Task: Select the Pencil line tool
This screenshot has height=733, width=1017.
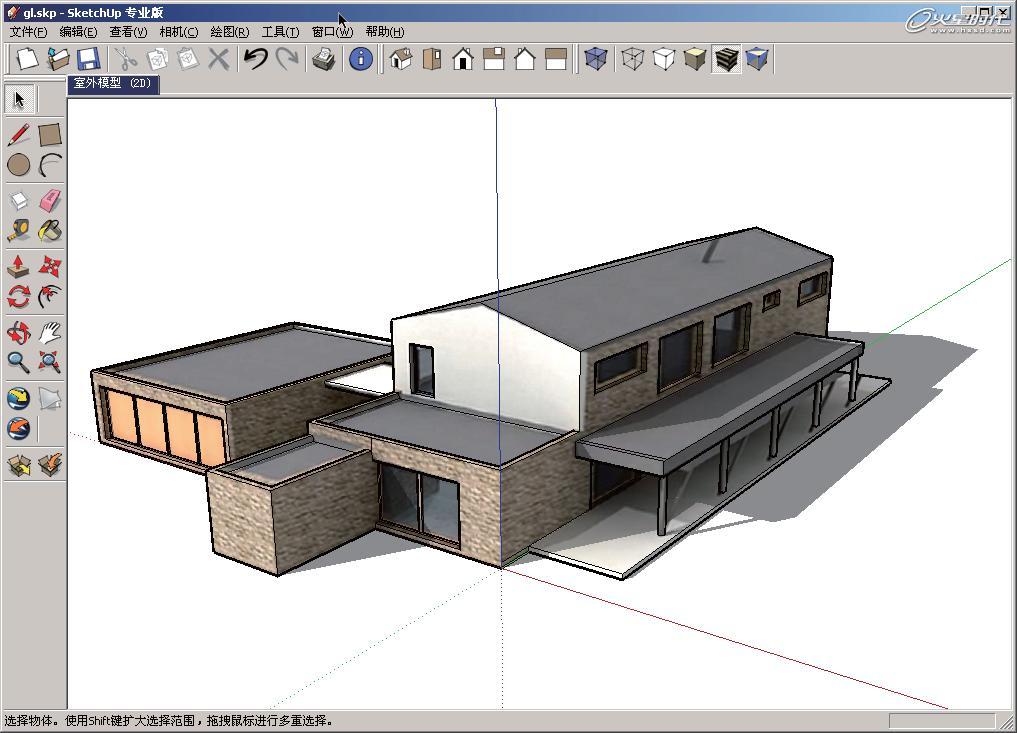Action: (19, 135)
